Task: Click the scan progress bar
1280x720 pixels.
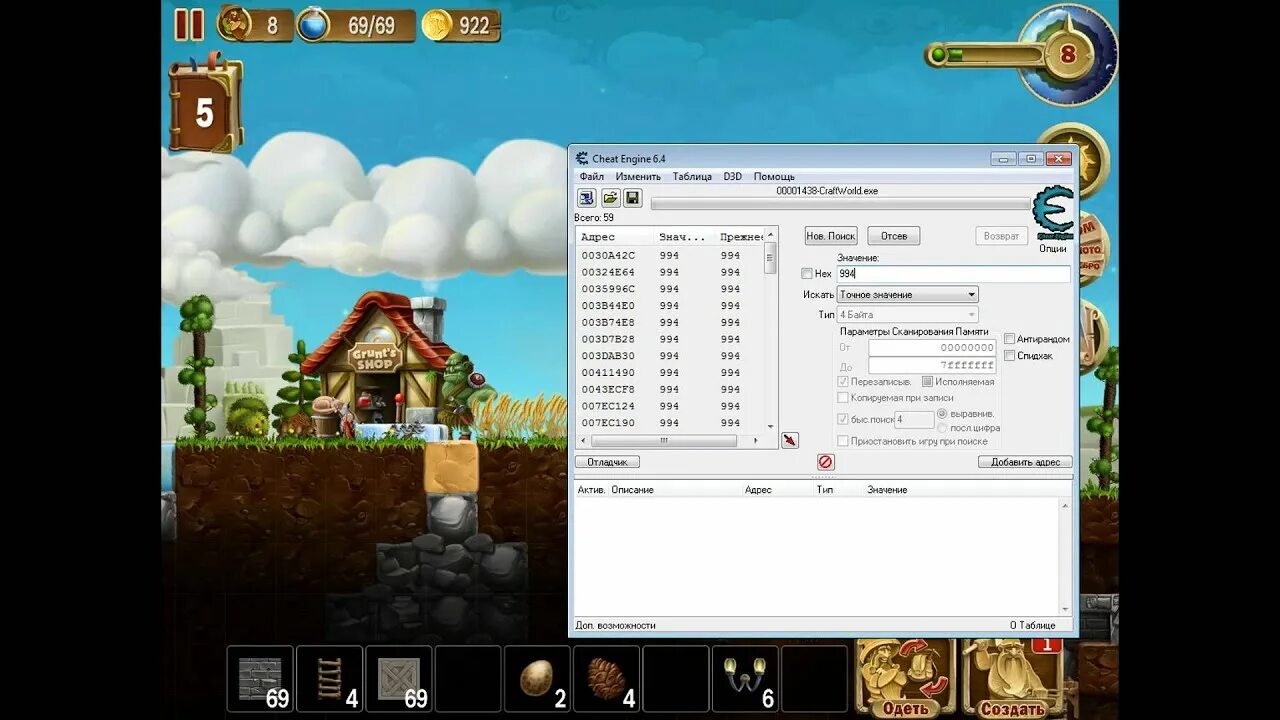Action: pyautogui.click(x=840, y=204)
